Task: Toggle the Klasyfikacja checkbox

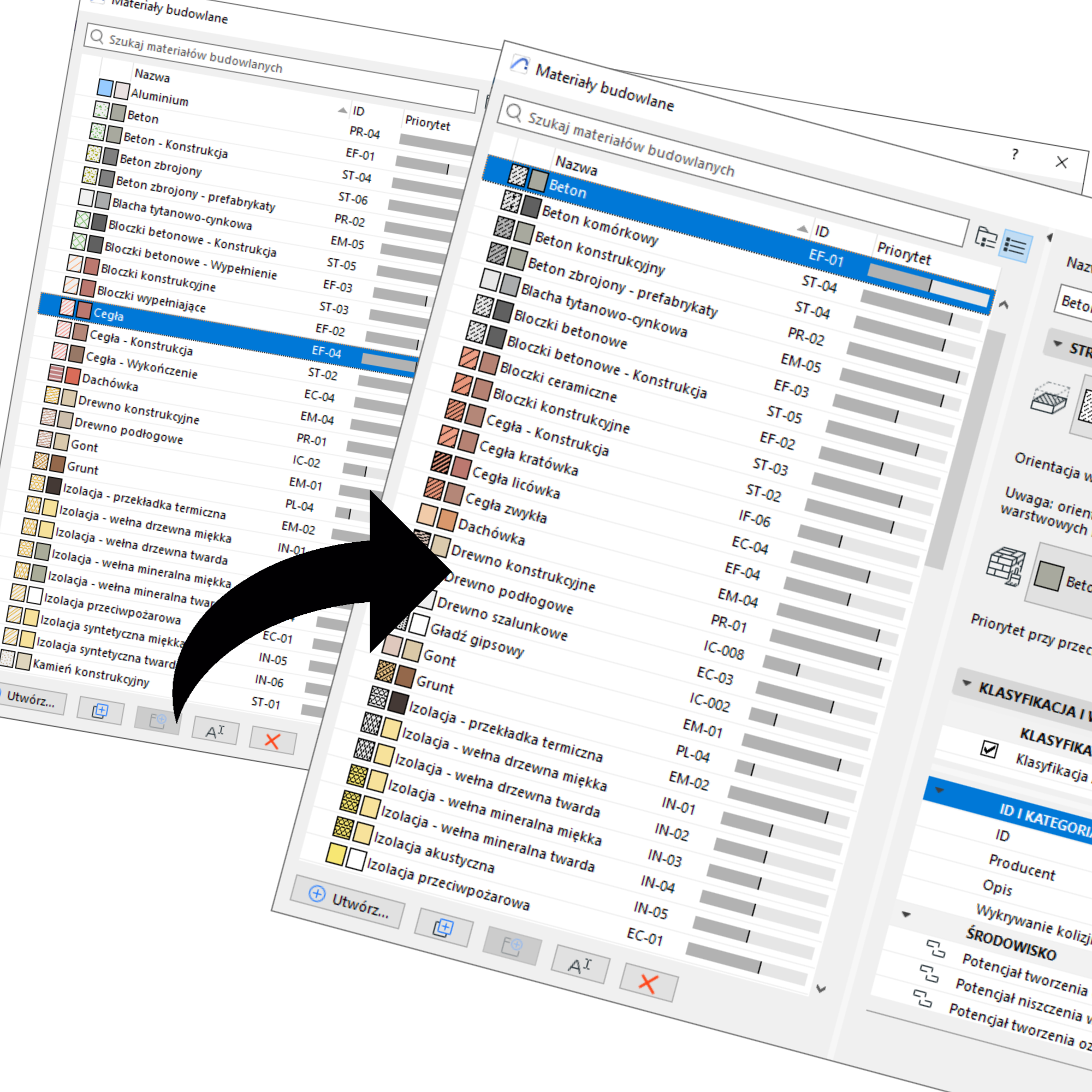Action: pos(989,750)
